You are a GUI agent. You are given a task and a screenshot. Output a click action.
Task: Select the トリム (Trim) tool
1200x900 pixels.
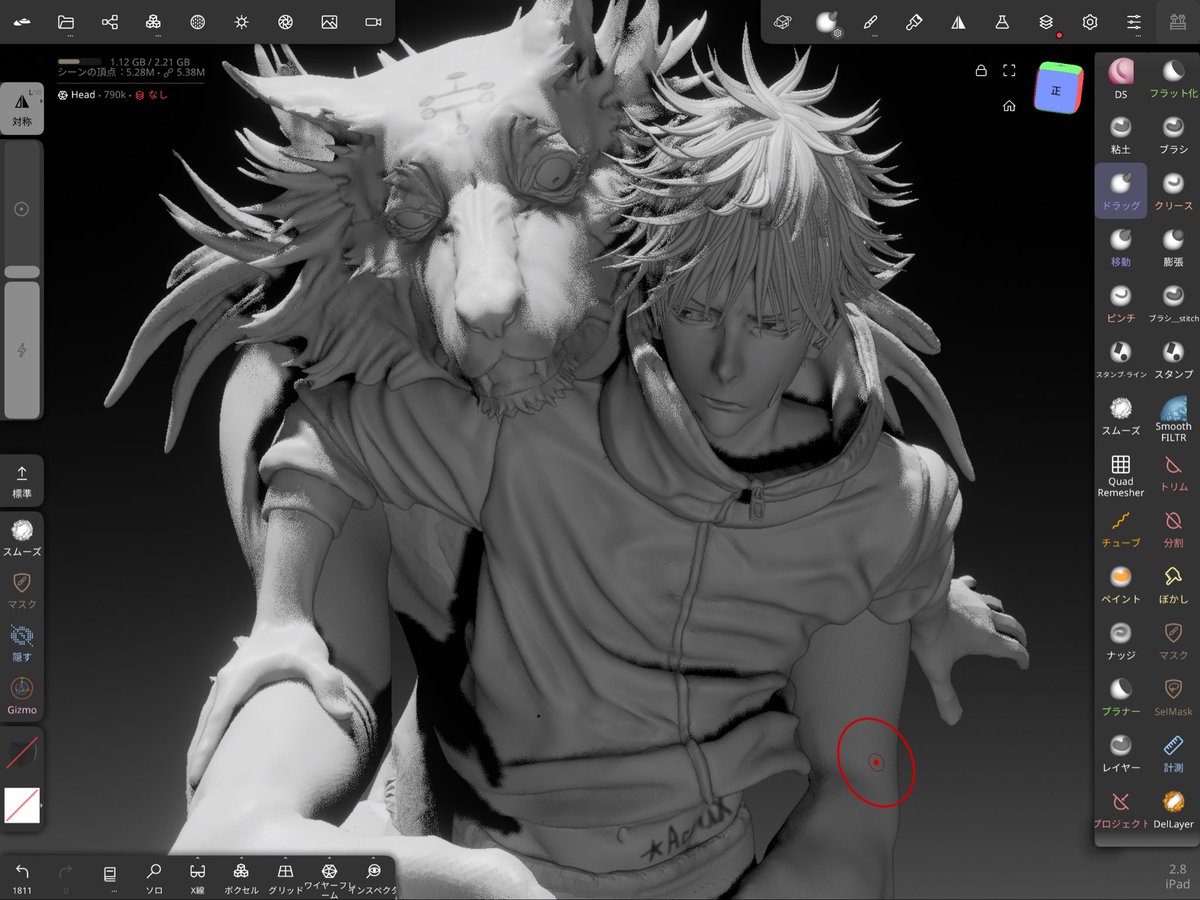point(1173,472)
